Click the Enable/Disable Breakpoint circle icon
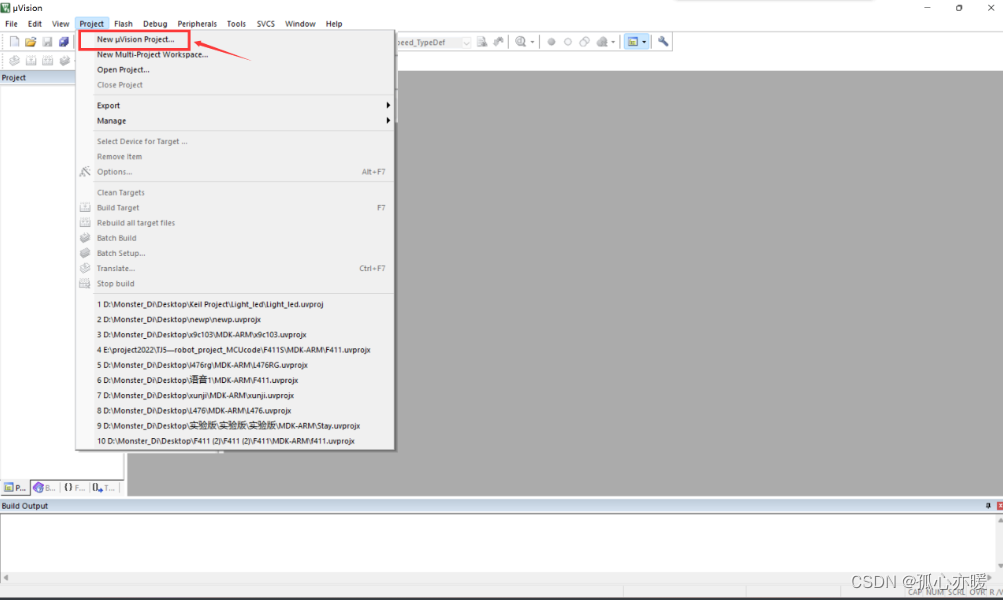1003x600 pixels. point(567,42)
